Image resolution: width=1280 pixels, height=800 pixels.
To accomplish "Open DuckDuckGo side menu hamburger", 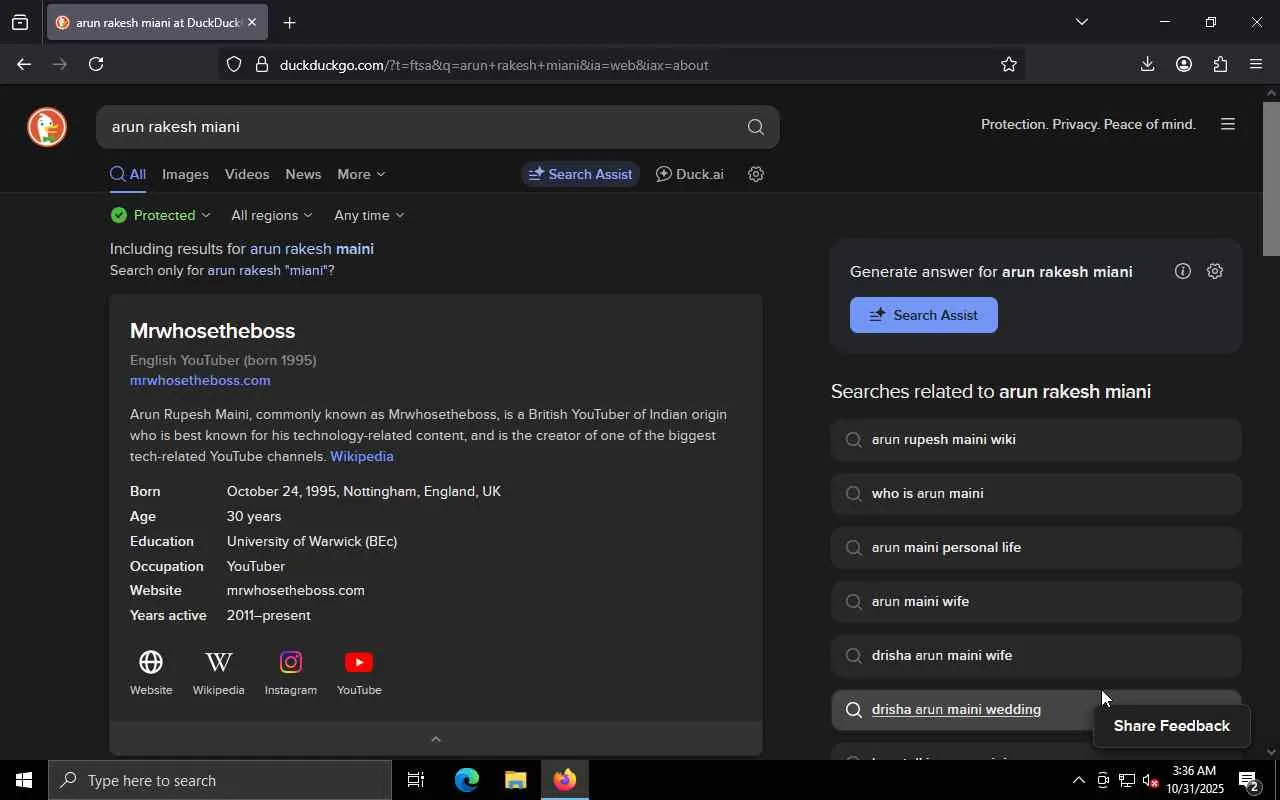I will 1228,125.
